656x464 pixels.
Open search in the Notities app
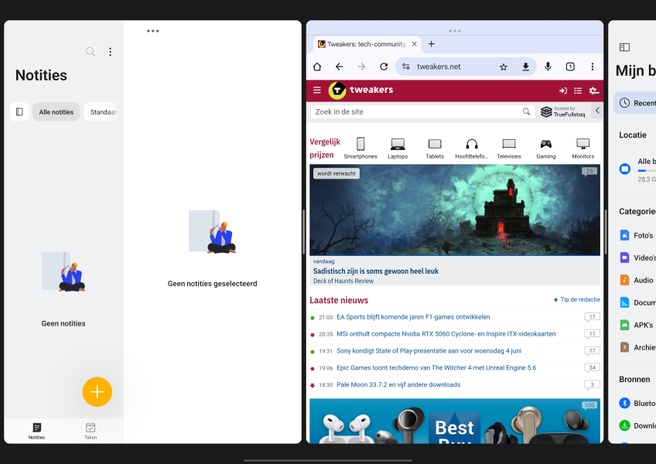pyautogui.click(x=90, y=51)
